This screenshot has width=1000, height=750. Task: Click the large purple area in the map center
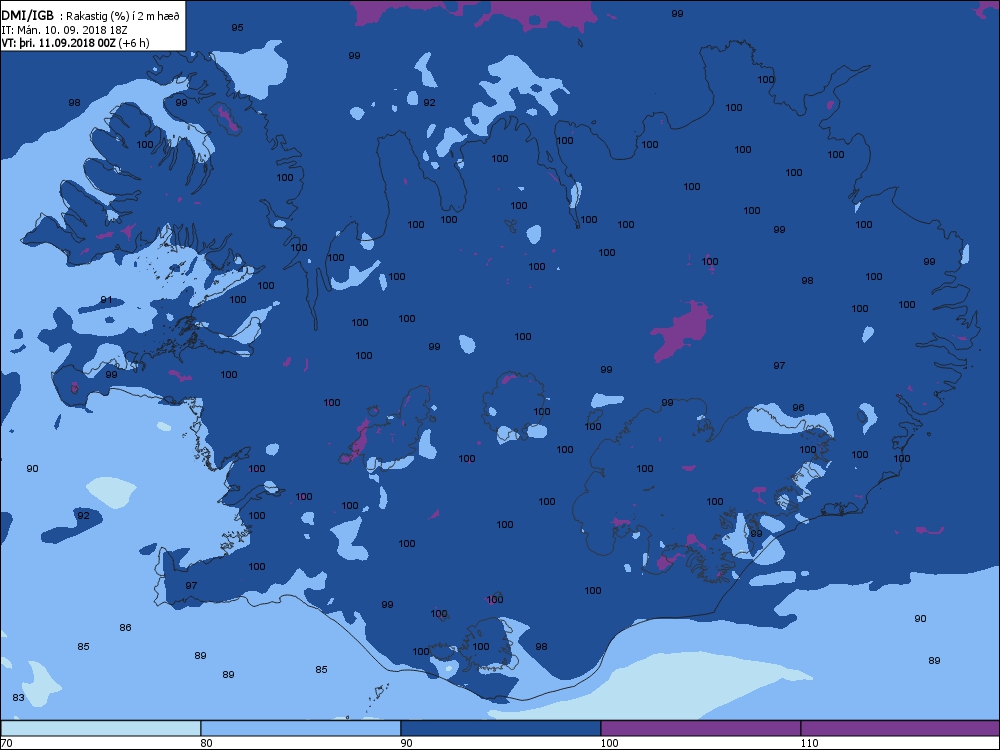[x=682, y=330]
